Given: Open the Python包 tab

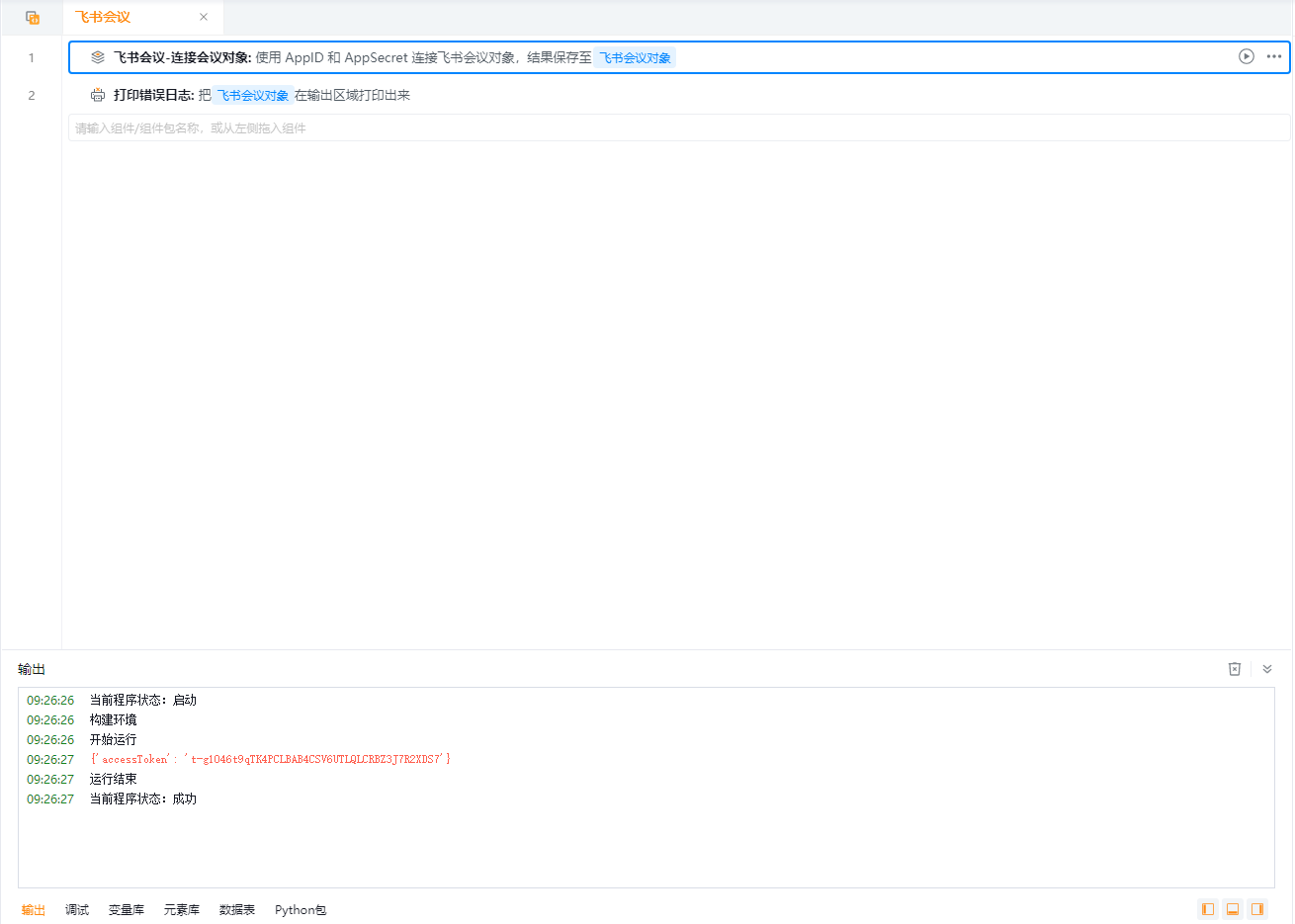Looking at the screenshot, I should (301, 910).
